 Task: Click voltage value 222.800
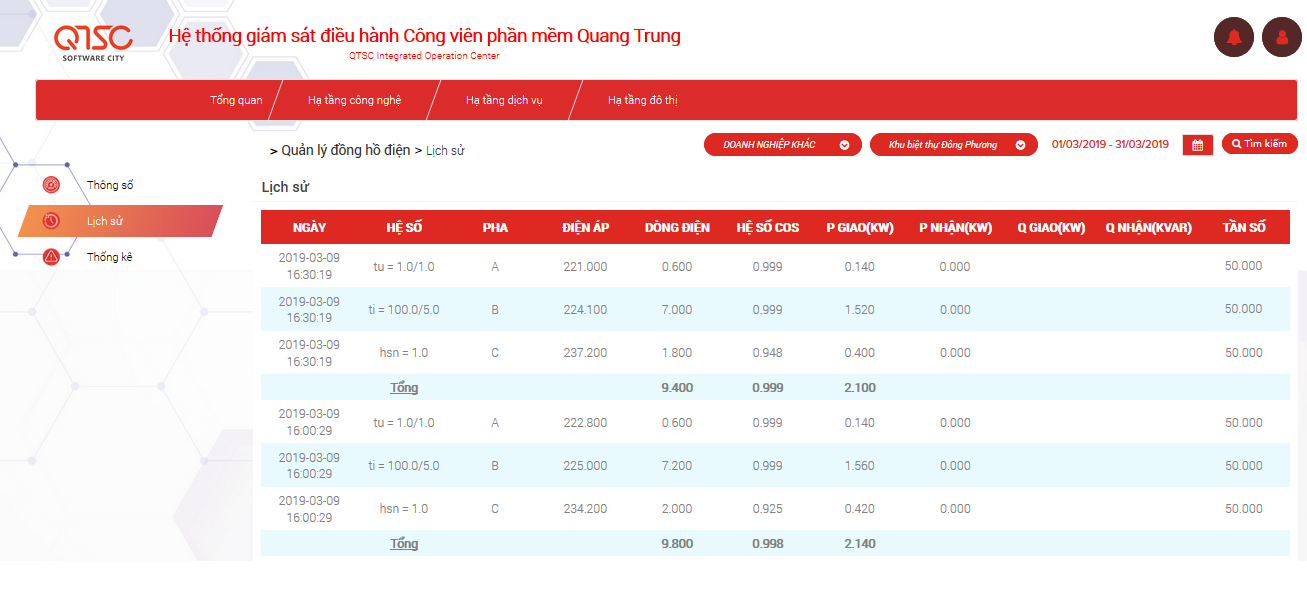coord(585,423)
